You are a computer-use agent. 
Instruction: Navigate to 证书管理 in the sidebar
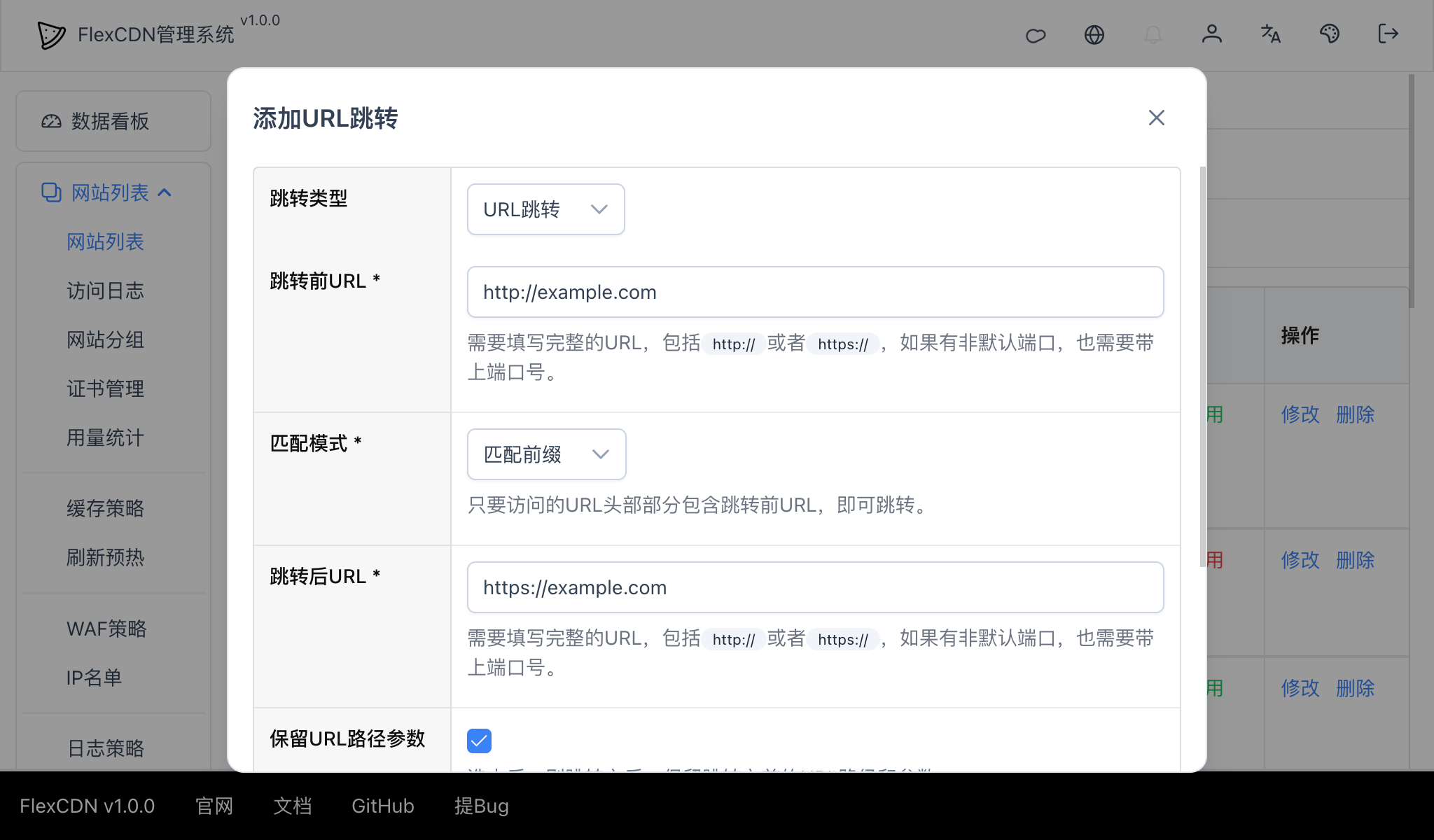pyautogui.click(x=105, y=389)
